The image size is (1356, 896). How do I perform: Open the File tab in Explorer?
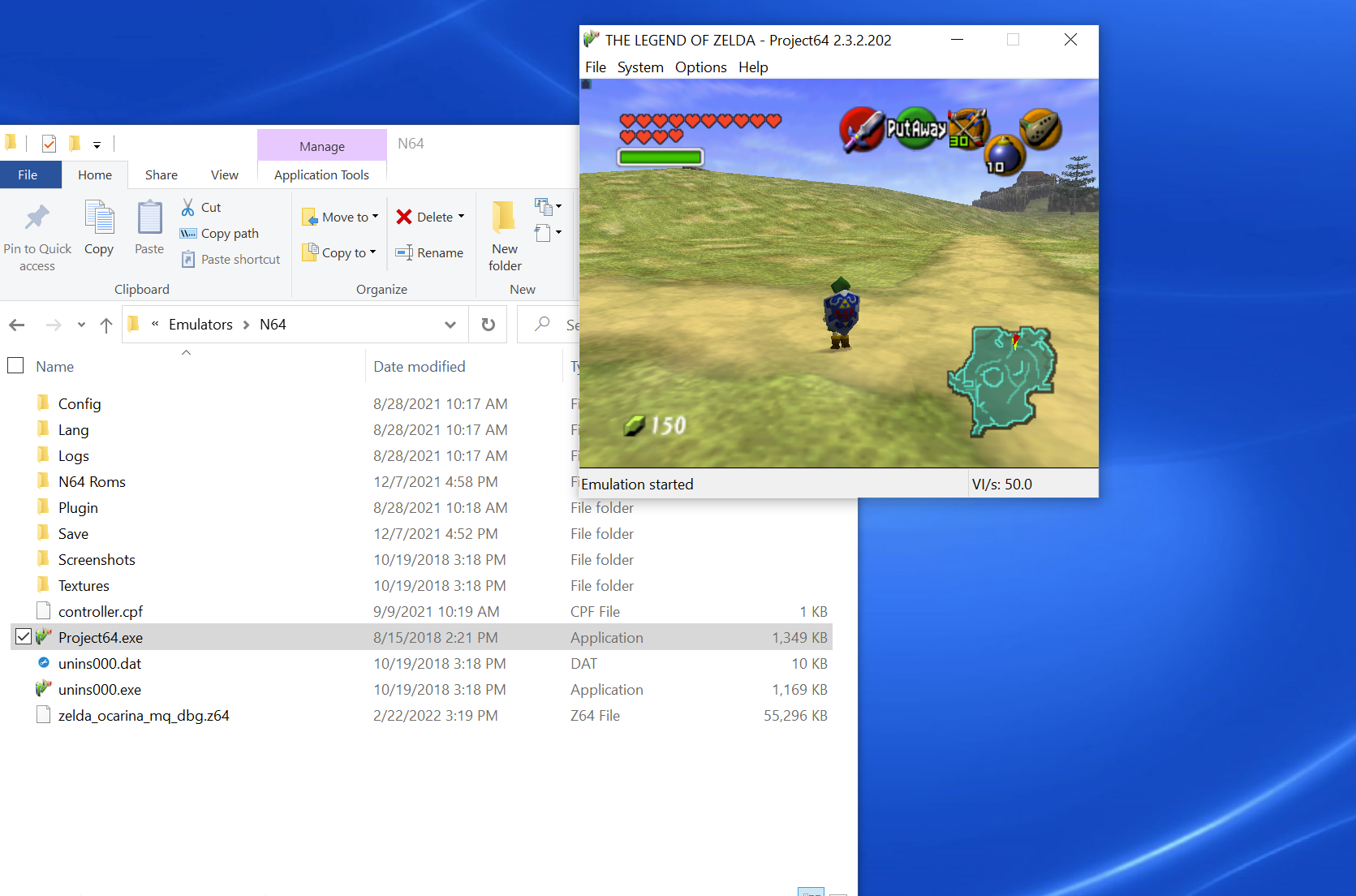coord(28,174)
